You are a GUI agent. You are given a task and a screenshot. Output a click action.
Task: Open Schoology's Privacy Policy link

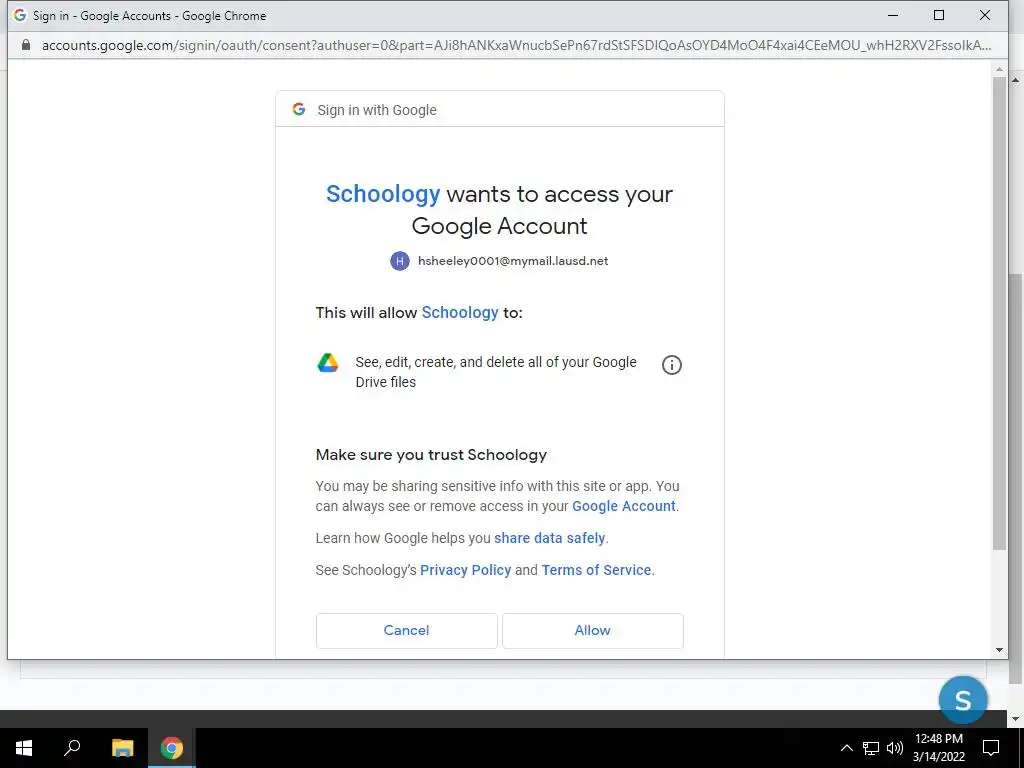465,570
